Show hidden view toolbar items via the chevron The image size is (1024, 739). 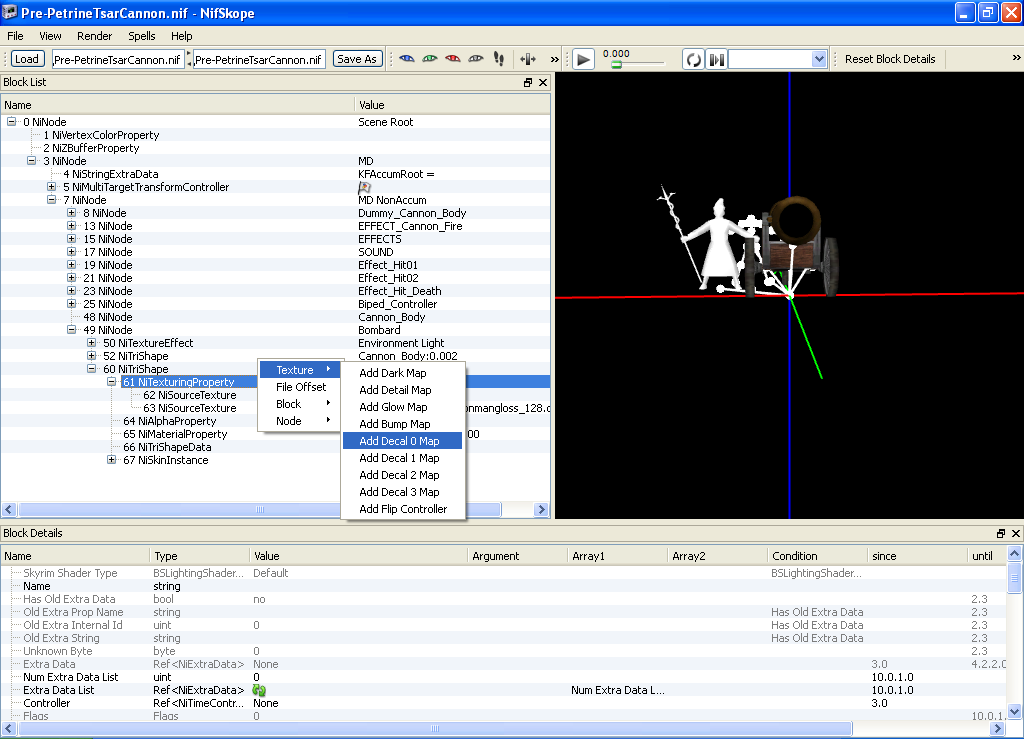pyautogui.click(x=554, y=59)
